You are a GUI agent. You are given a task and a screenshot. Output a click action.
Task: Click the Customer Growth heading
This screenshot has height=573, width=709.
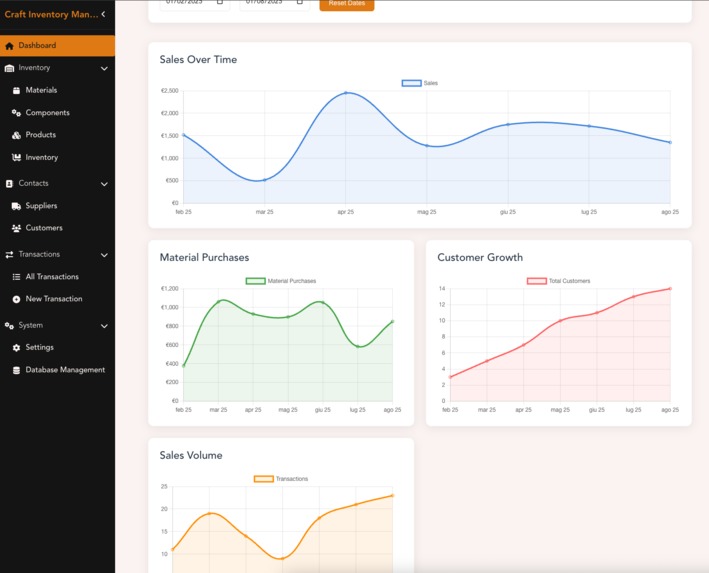click(x=480, y=257)
